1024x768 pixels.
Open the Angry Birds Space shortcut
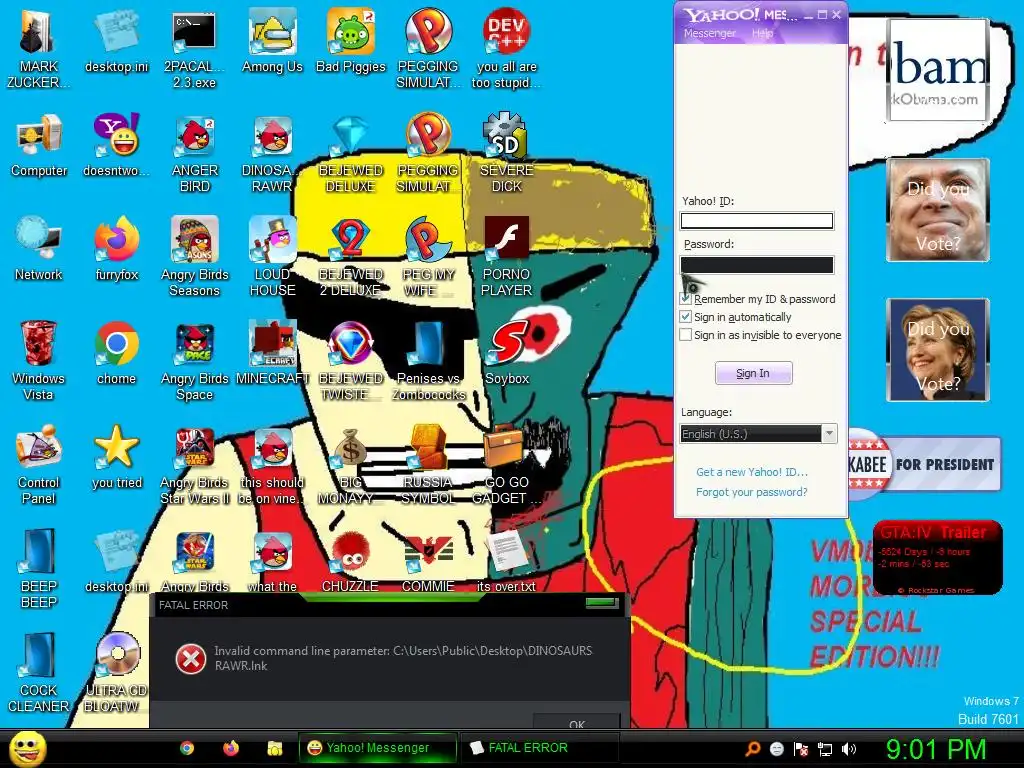[195, 360]
